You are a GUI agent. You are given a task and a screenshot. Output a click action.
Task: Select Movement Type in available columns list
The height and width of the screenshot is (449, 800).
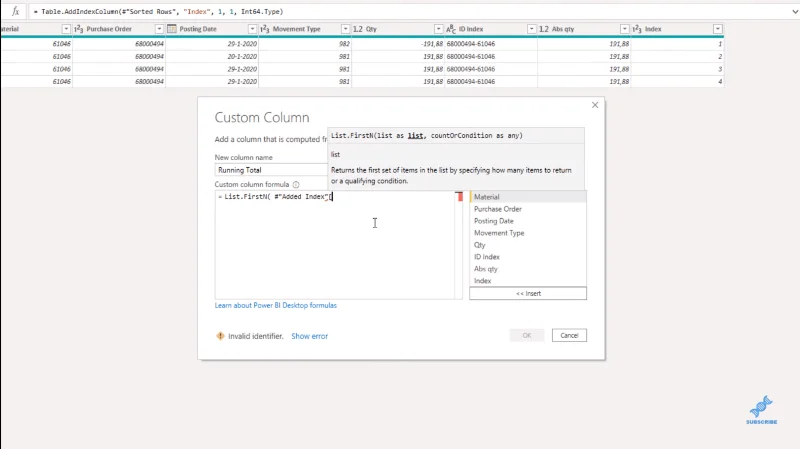coord(528,233)
